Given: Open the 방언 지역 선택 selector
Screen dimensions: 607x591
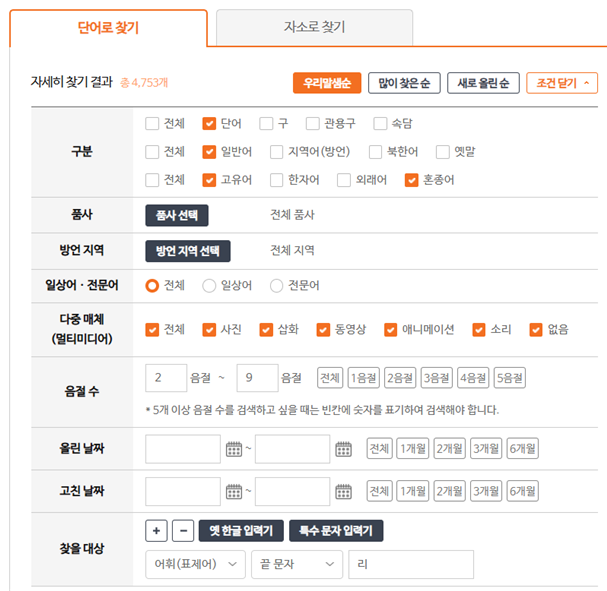Looking at the screenshot, I should point(188,251).
